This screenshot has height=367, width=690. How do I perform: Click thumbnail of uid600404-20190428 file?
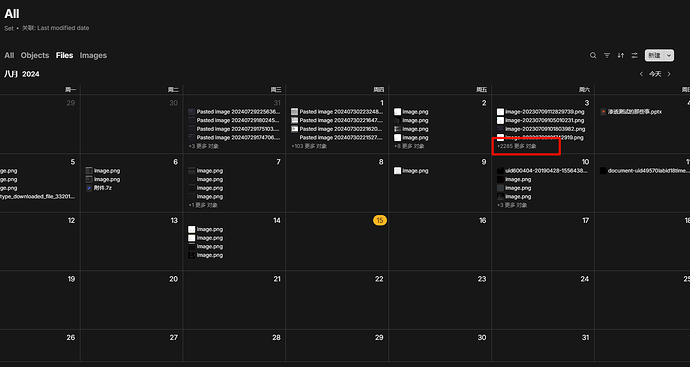[x=500, y=171]
